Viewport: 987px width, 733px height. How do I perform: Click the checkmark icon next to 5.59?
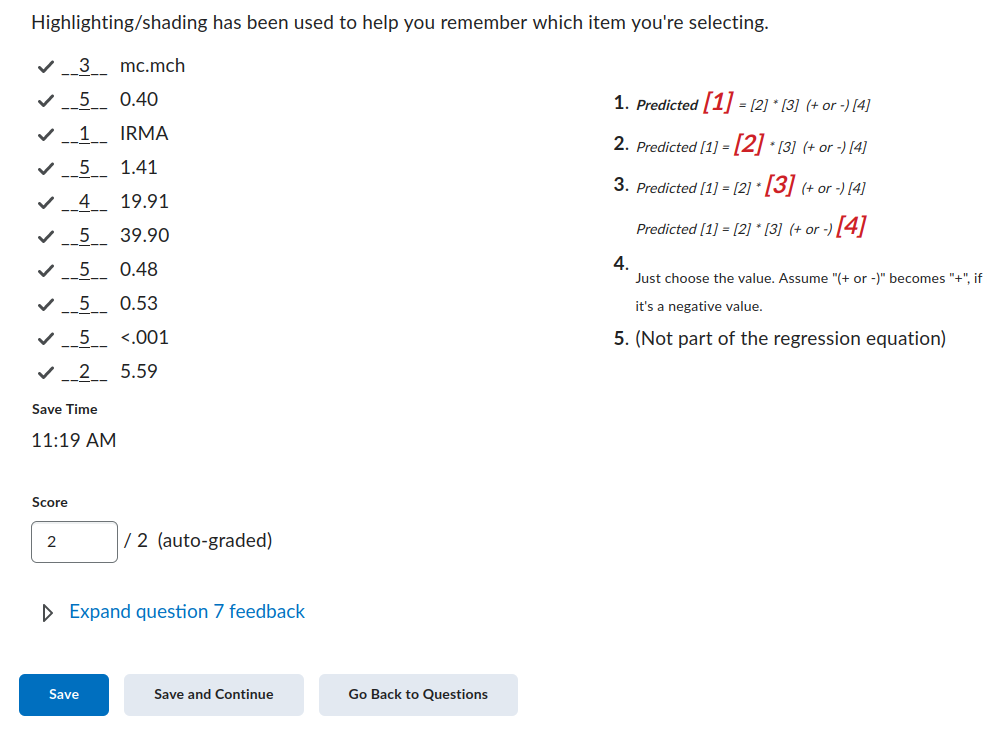45,373
